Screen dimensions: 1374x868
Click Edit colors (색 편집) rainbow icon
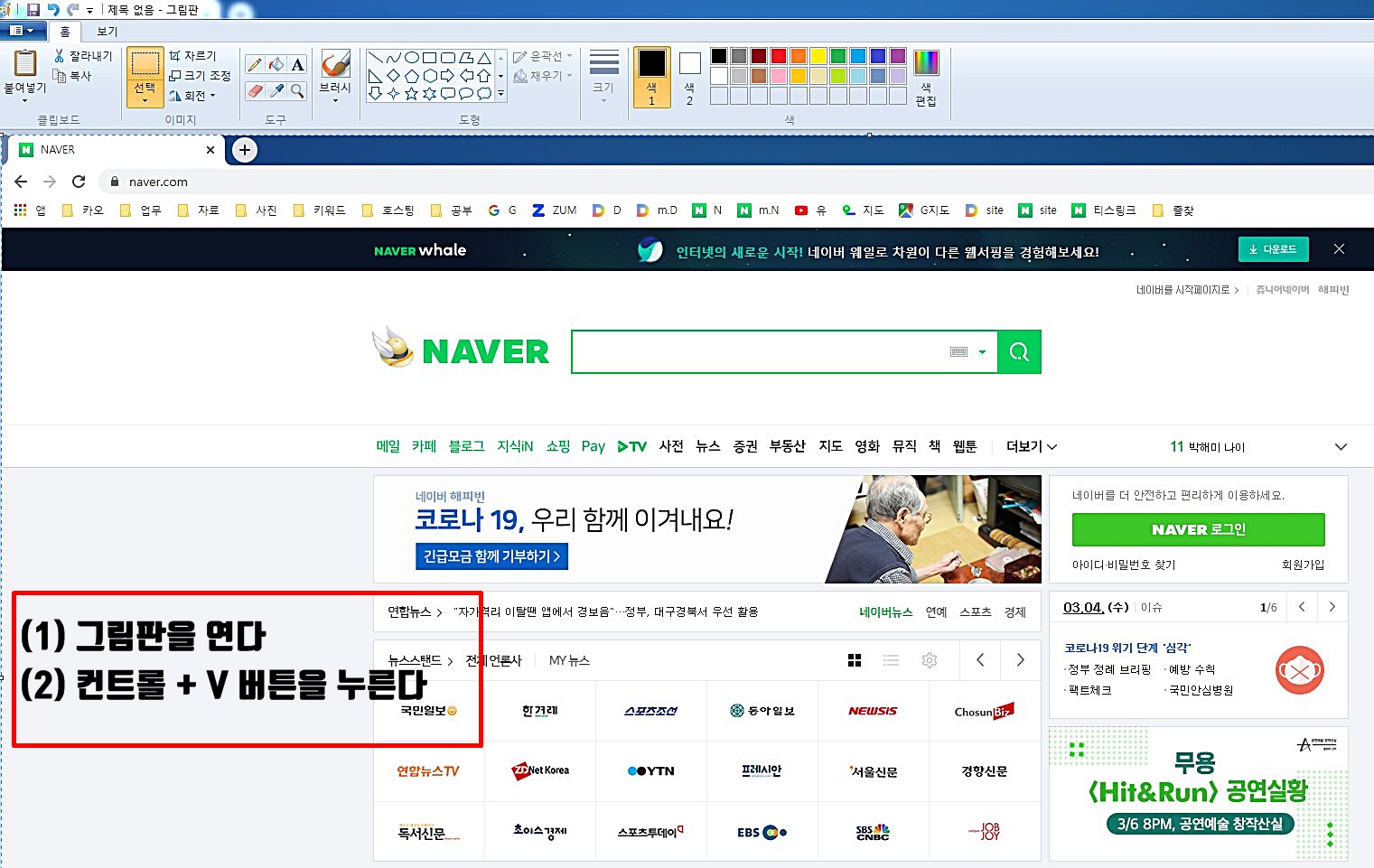click(x=926, y=63)
